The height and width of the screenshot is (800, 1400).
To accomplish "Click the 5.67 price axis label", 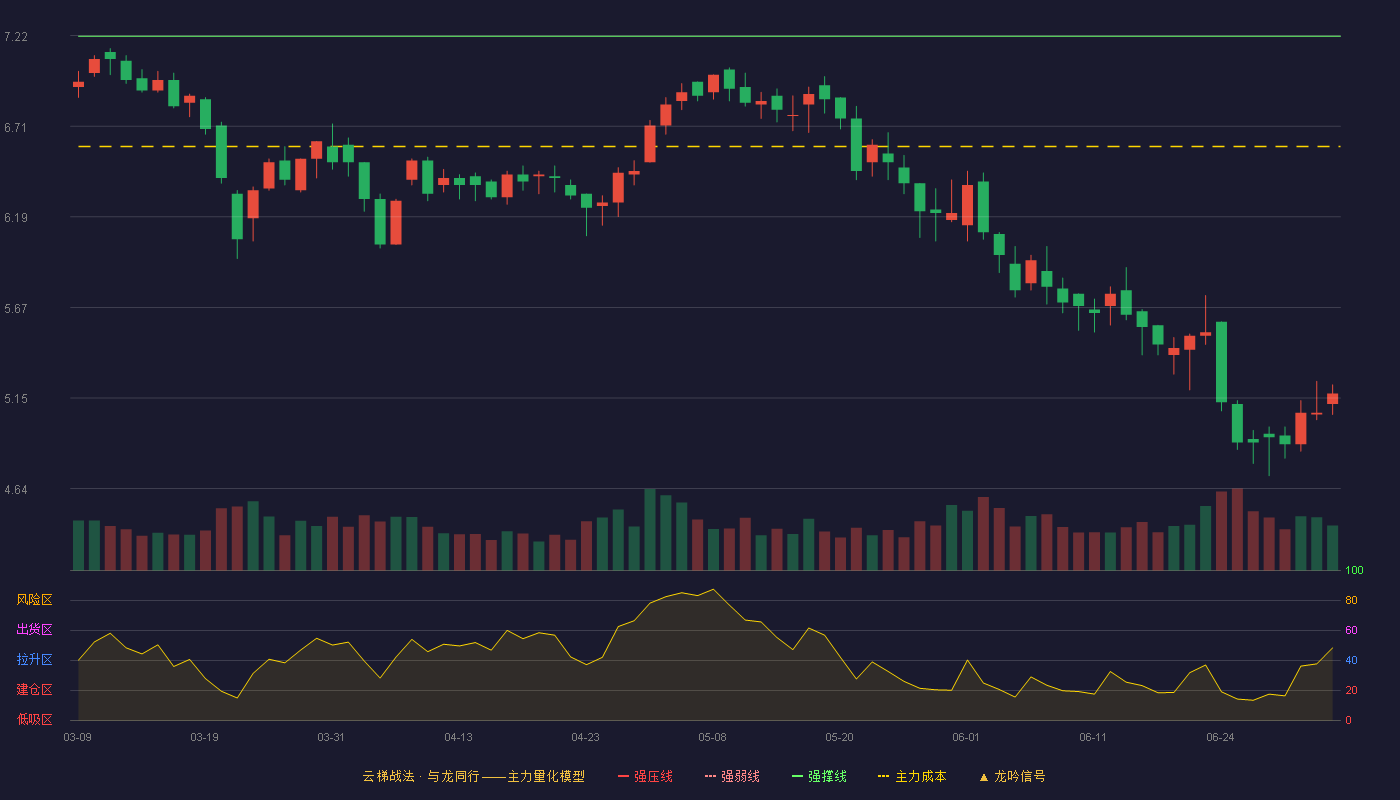I will click(16, 308).
